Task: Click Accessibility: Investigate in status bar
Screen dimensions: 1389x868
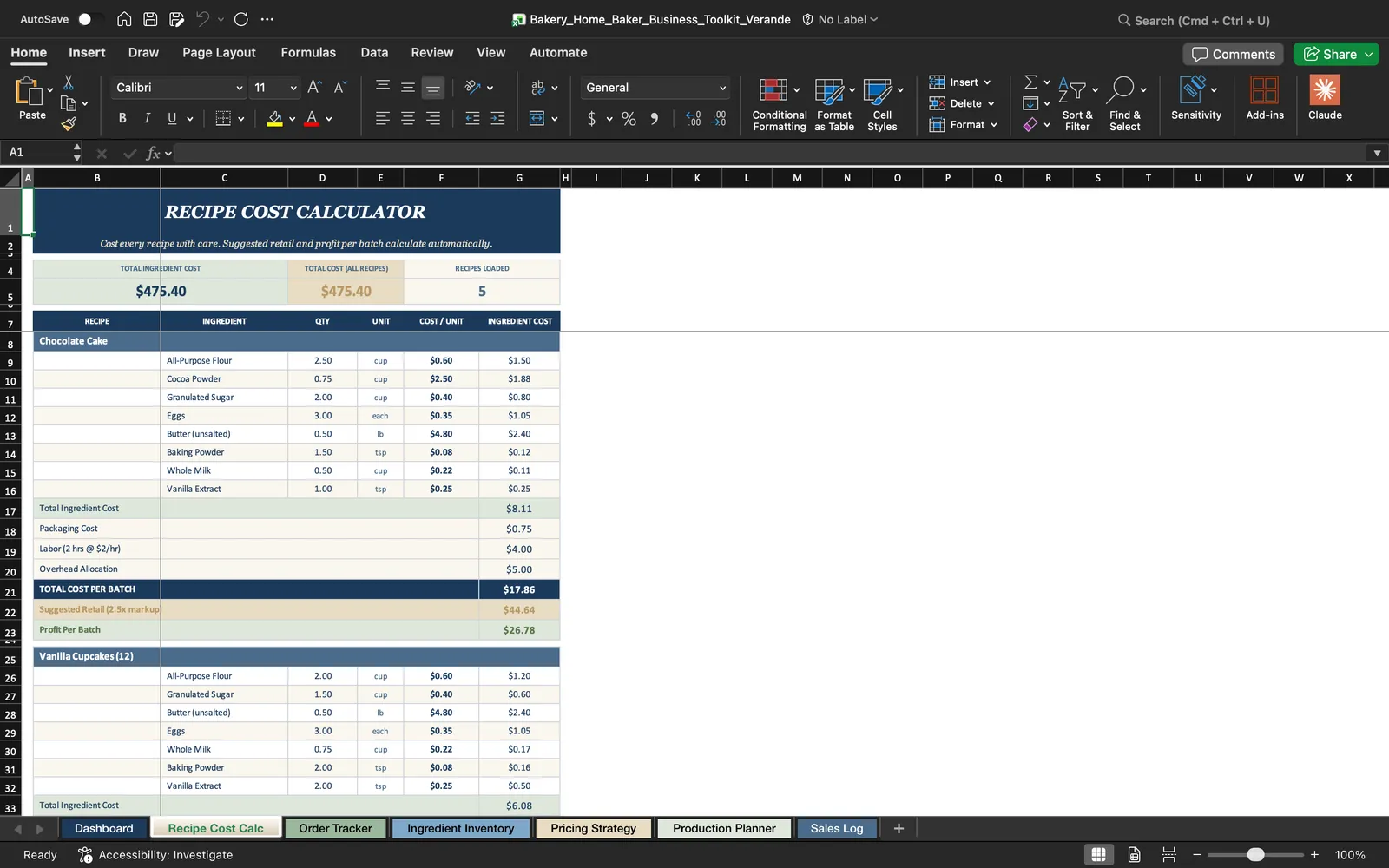Action: pos(155,854)
